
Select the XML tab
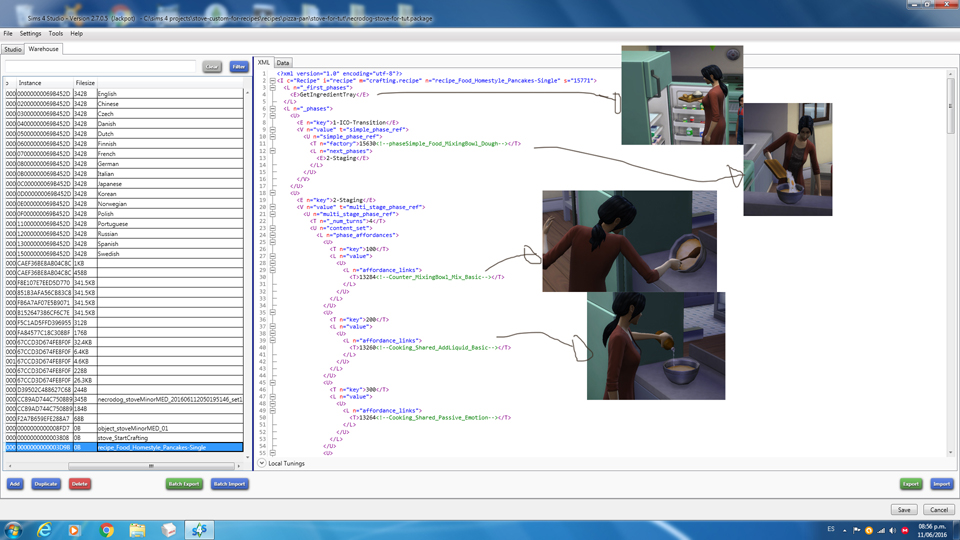(x=264, y=62)
